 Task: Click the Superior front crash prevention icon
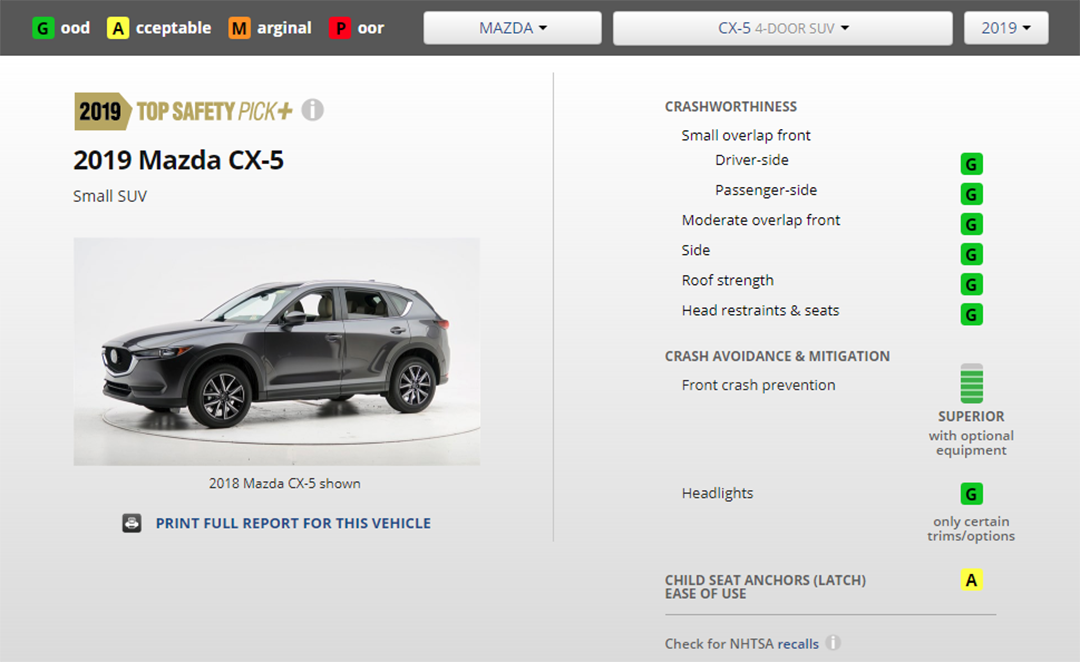971,384
